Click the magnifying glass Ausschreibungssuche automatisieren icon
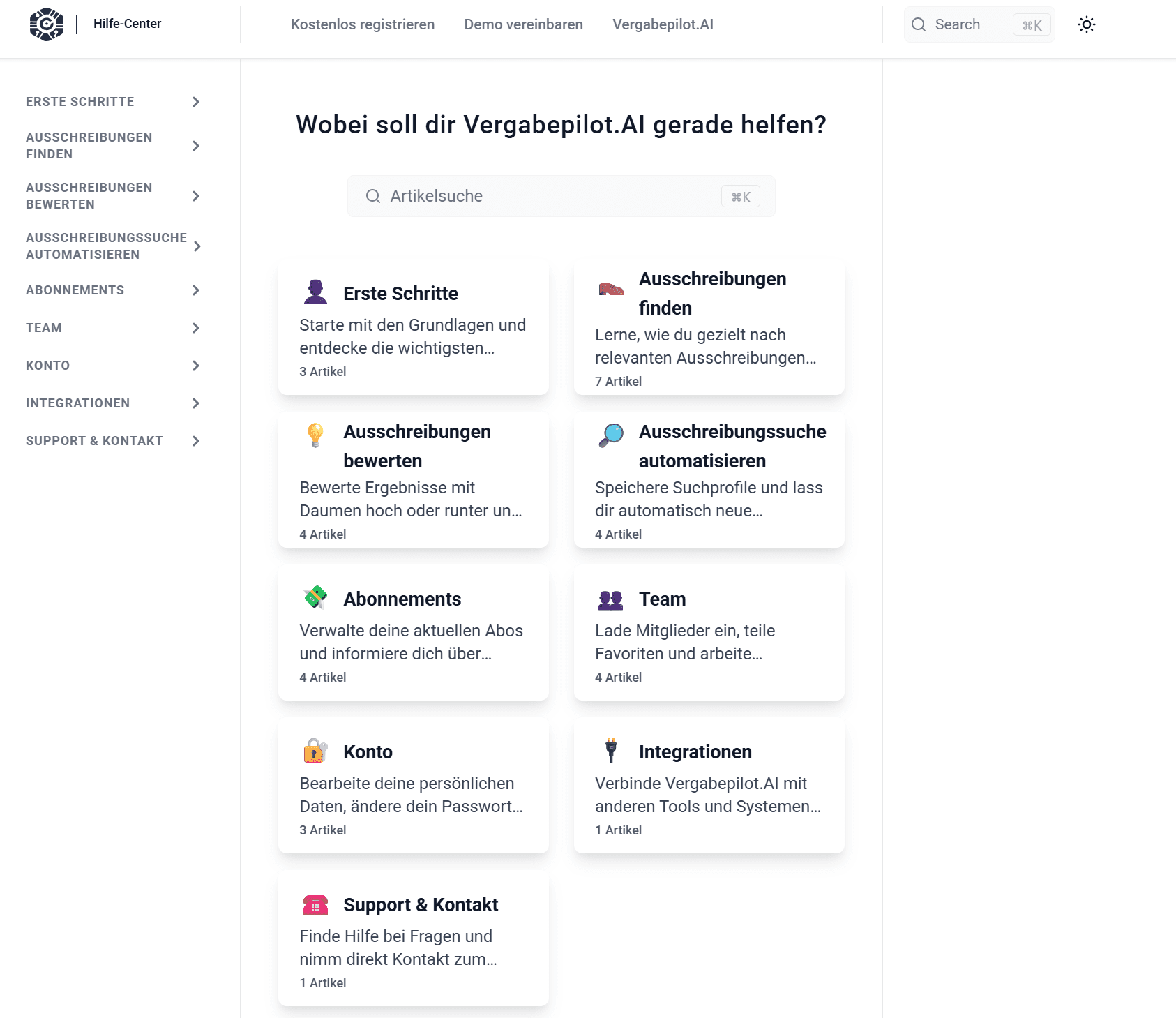The width and height of the screenshot is (1176, 1018). click(x=611, y=435)
